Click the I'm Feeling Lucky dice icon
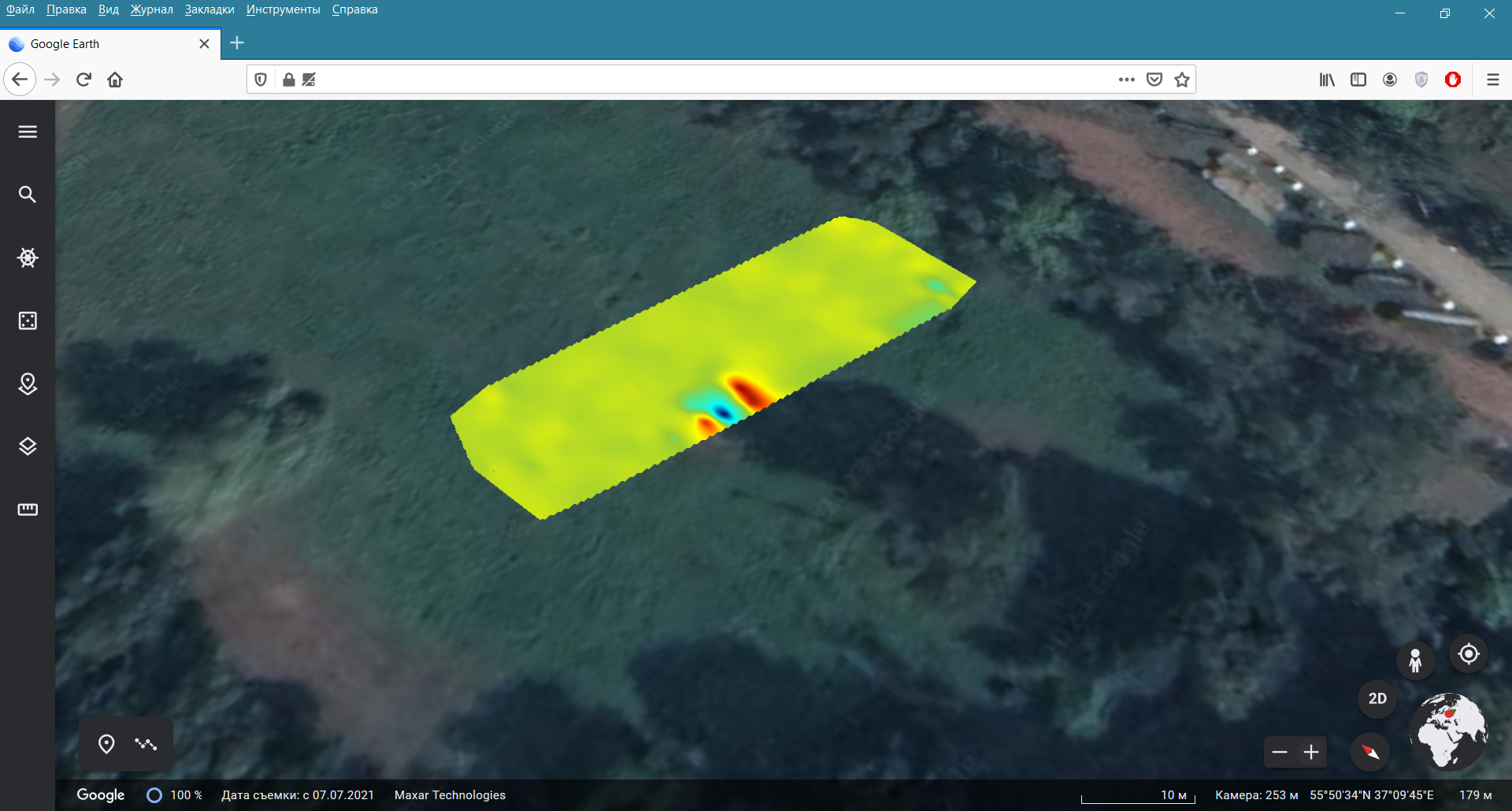Viewport: 1512px width, 811px height. (x=28, y=320)
